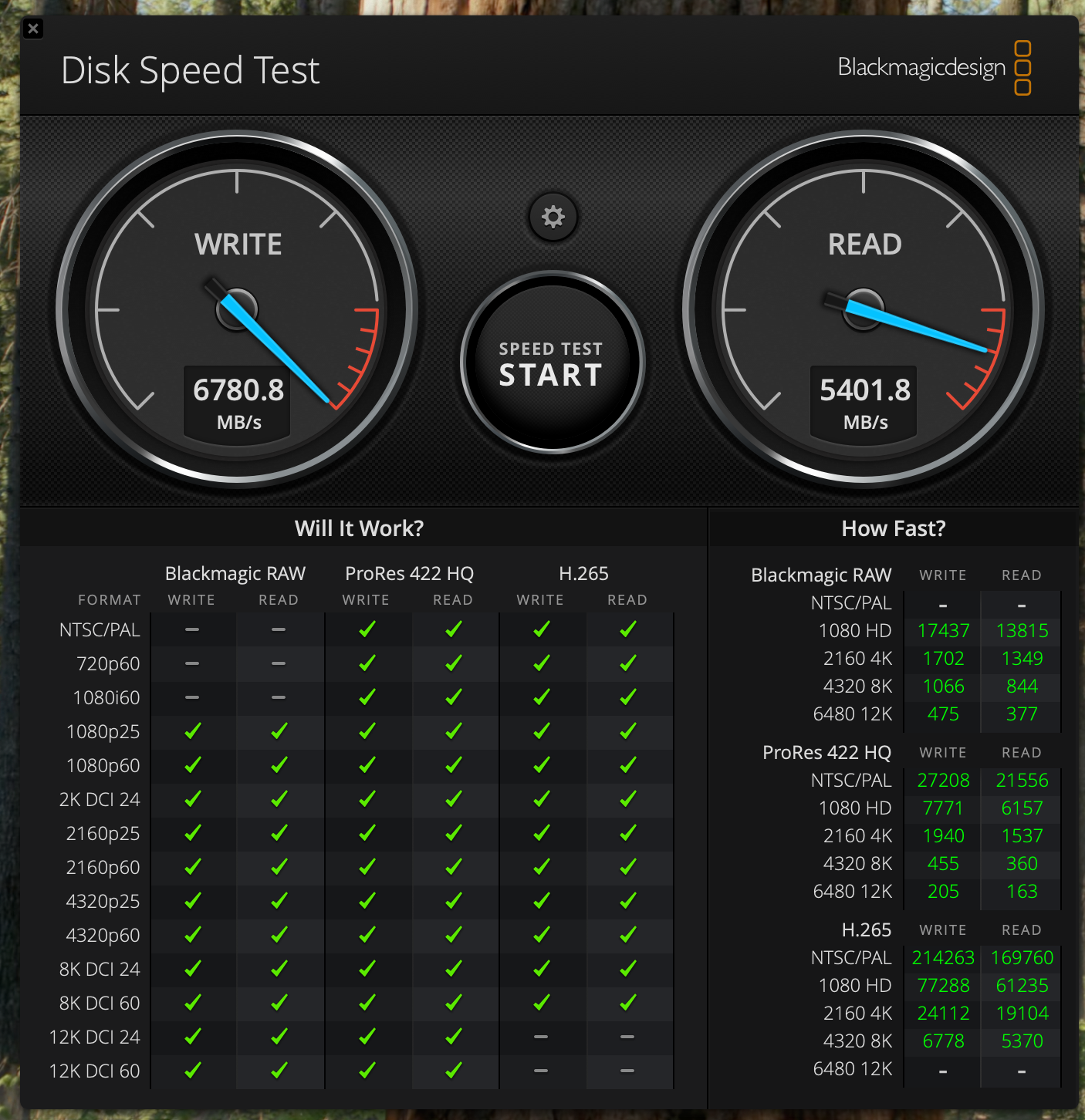Click the 1080p25 Blackmagic RAW write checkmark

pos(192,731)
